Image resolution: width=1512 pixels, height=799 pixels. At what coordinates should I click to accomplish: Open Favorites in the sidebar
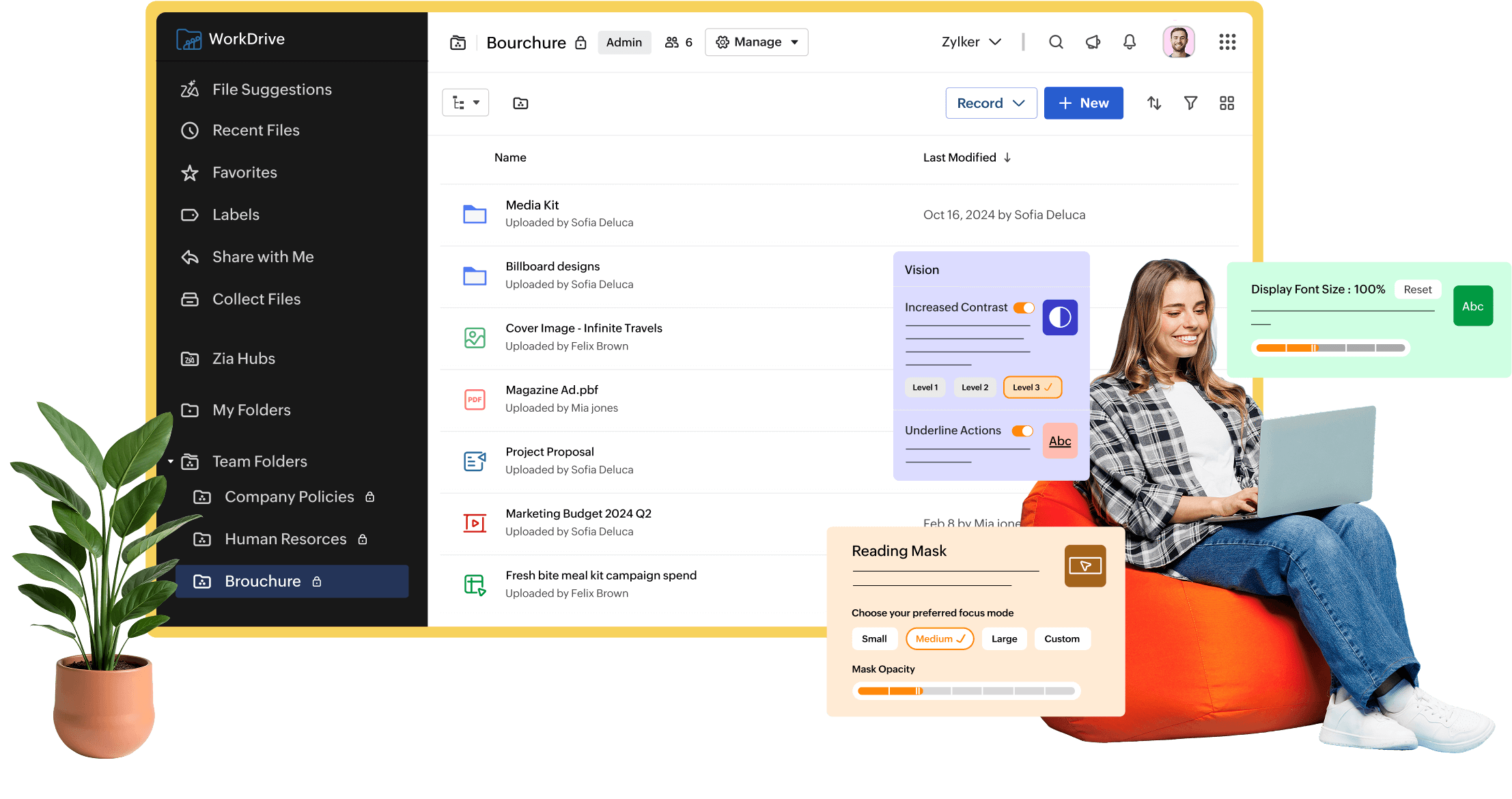pos(244,173)
